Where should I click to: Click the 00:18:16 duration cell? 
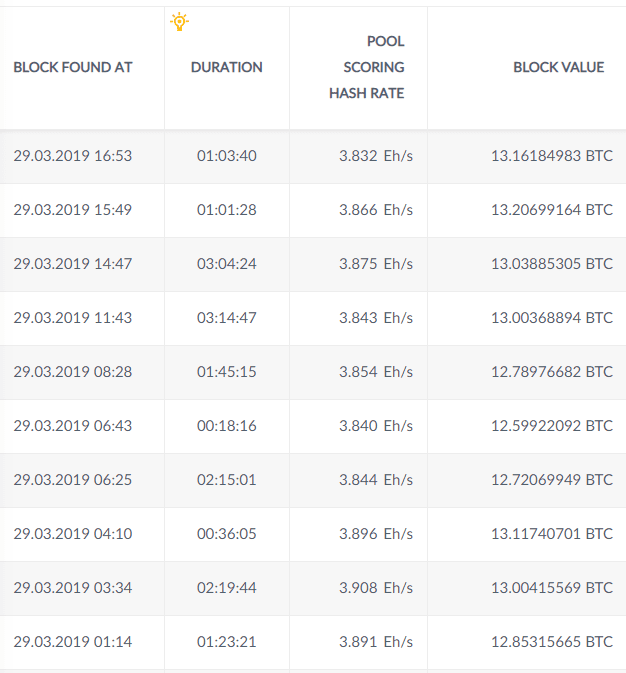coord(227,426)
